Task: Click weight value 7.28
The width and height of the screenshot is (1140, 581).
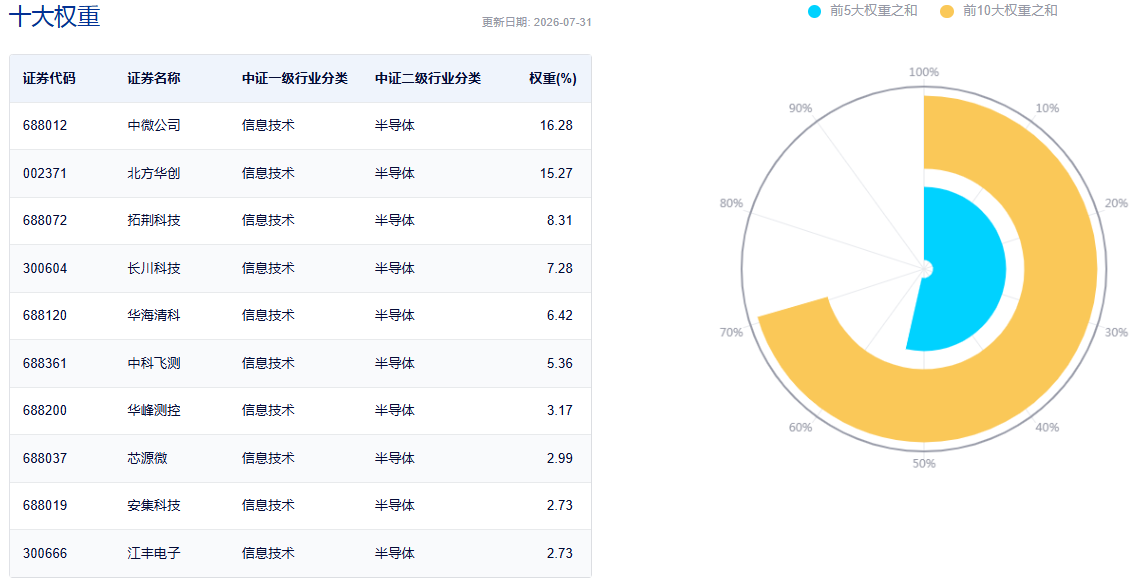Action: pyautogui.click(x=560, y=268)
